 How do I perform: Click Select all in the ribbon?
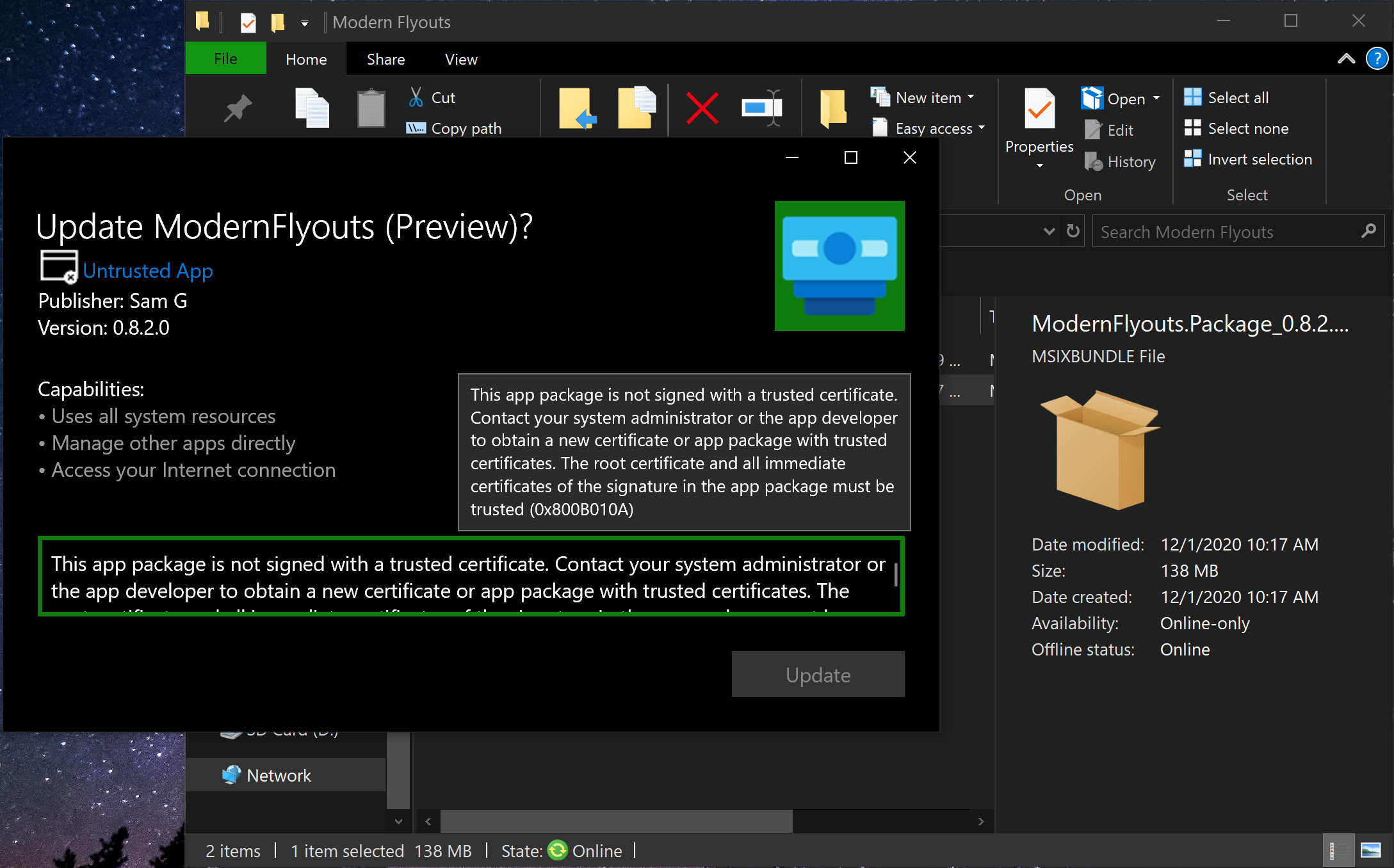pos(1226,97)
